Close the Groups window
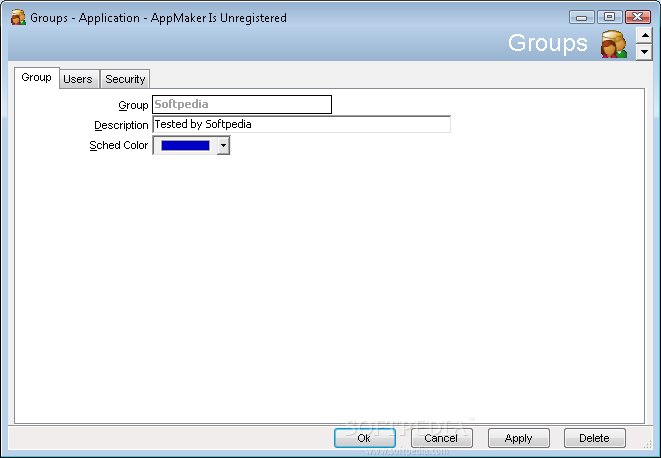The image size is (661, 458). click(638, 17)
